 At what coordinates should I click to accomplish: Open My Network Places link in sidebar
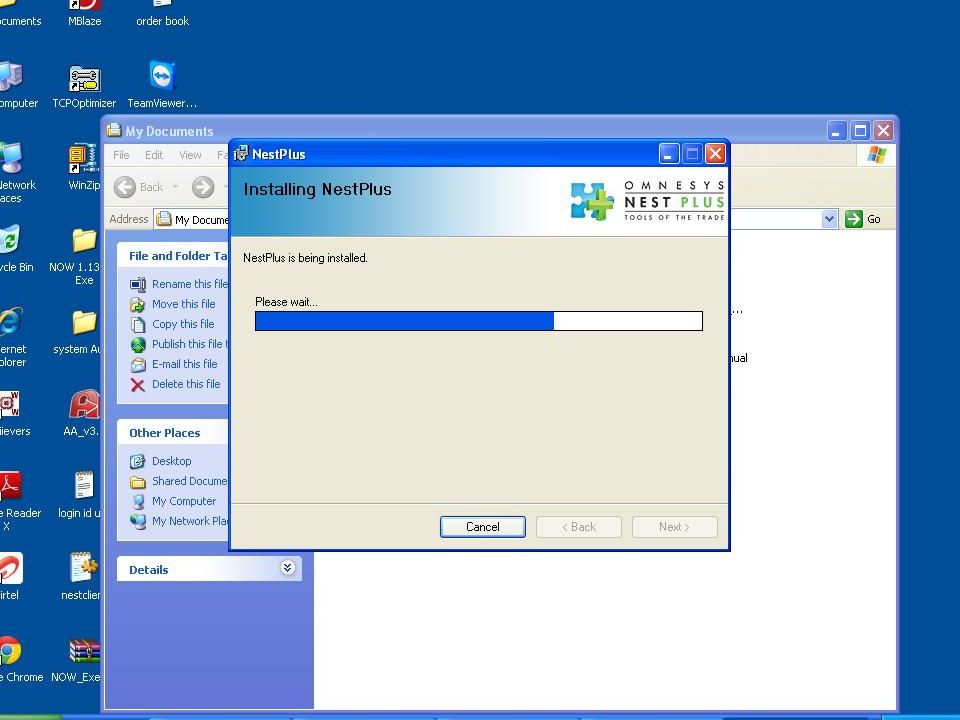[x=179, y=521]
